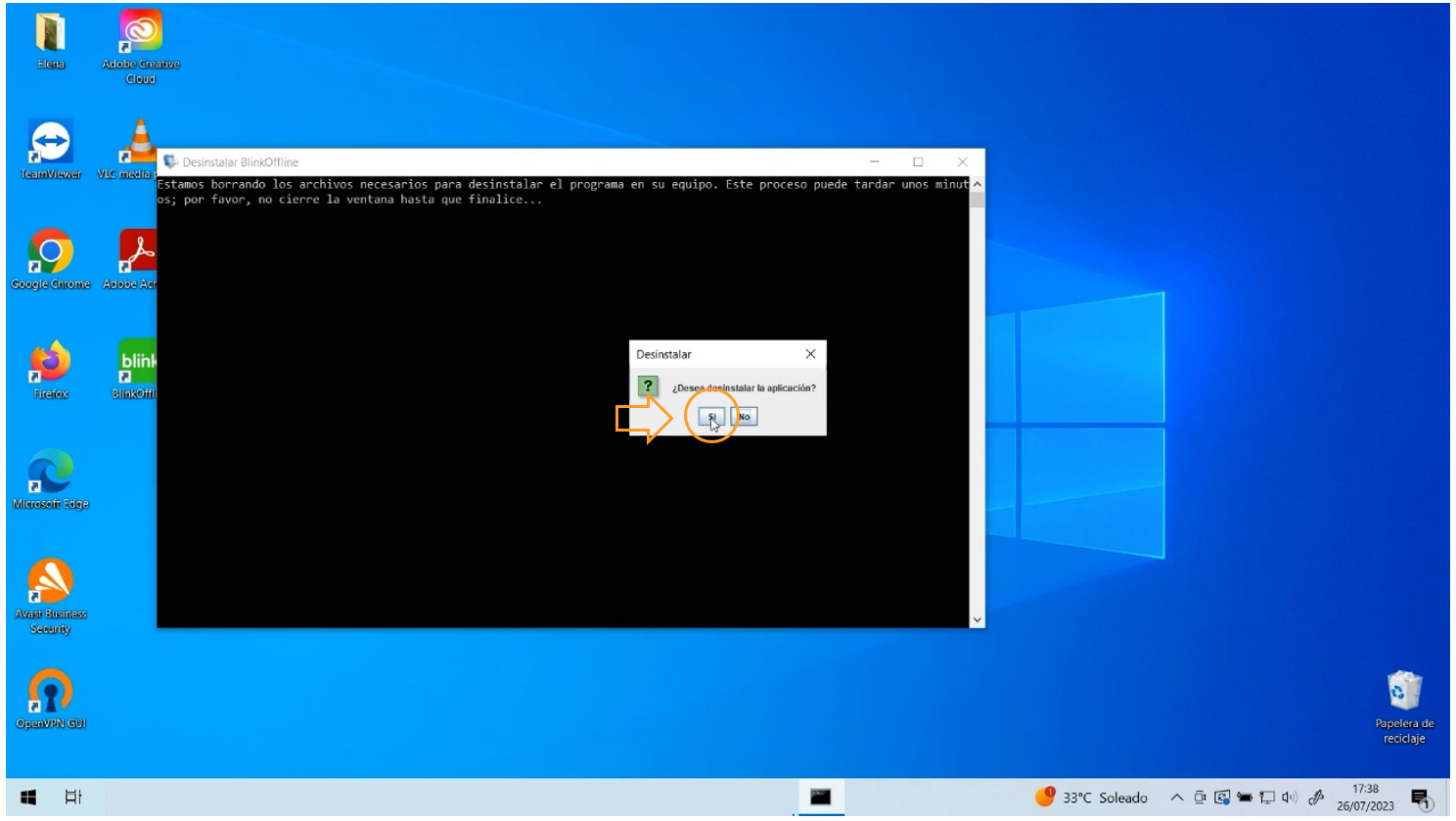
Task: Open the 33°C Soleado weather widget
Action: pyautogui.click(x=1092, y=798)
